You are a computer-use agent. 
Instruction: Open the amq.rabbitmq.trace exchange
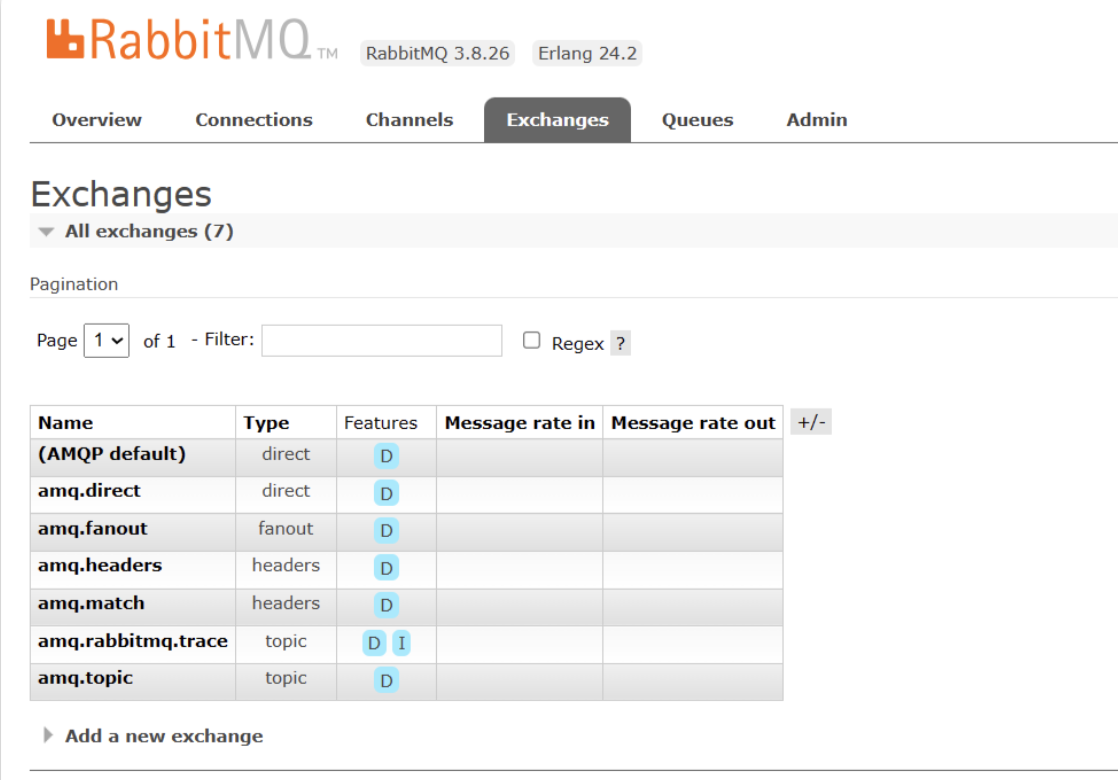click(133, 641)
